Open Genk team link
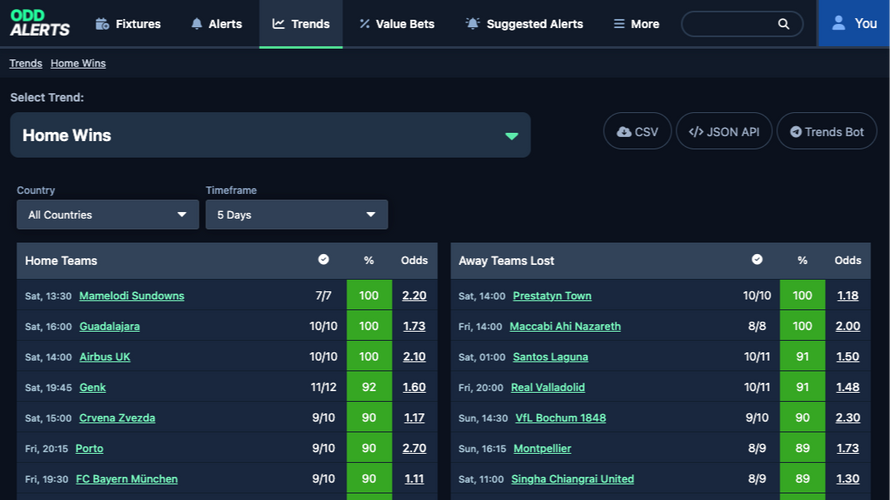Viewport: 890px width, 500px height. [x=93, y=388]
